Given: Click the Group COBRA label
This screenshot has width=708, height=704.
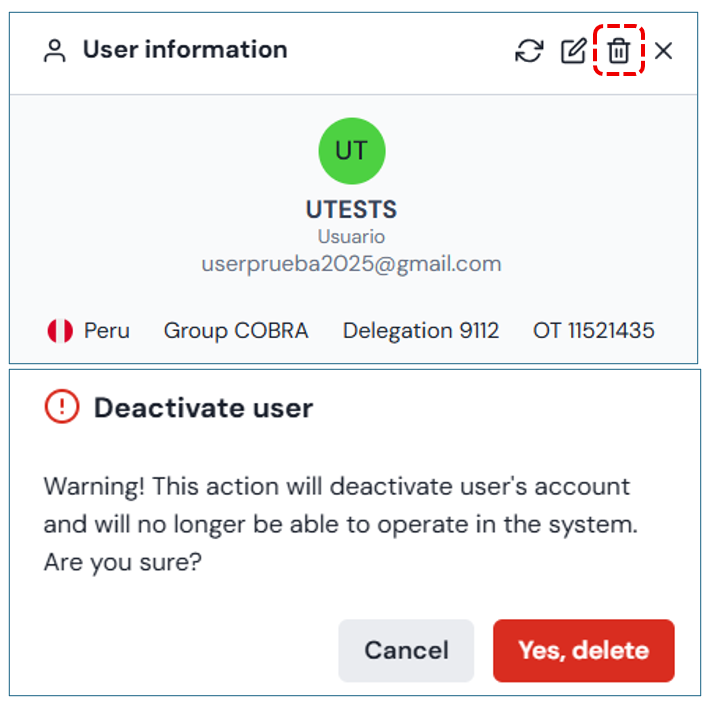Looking at the screenshot, I should pyautogui.click(x=236, y=331).
